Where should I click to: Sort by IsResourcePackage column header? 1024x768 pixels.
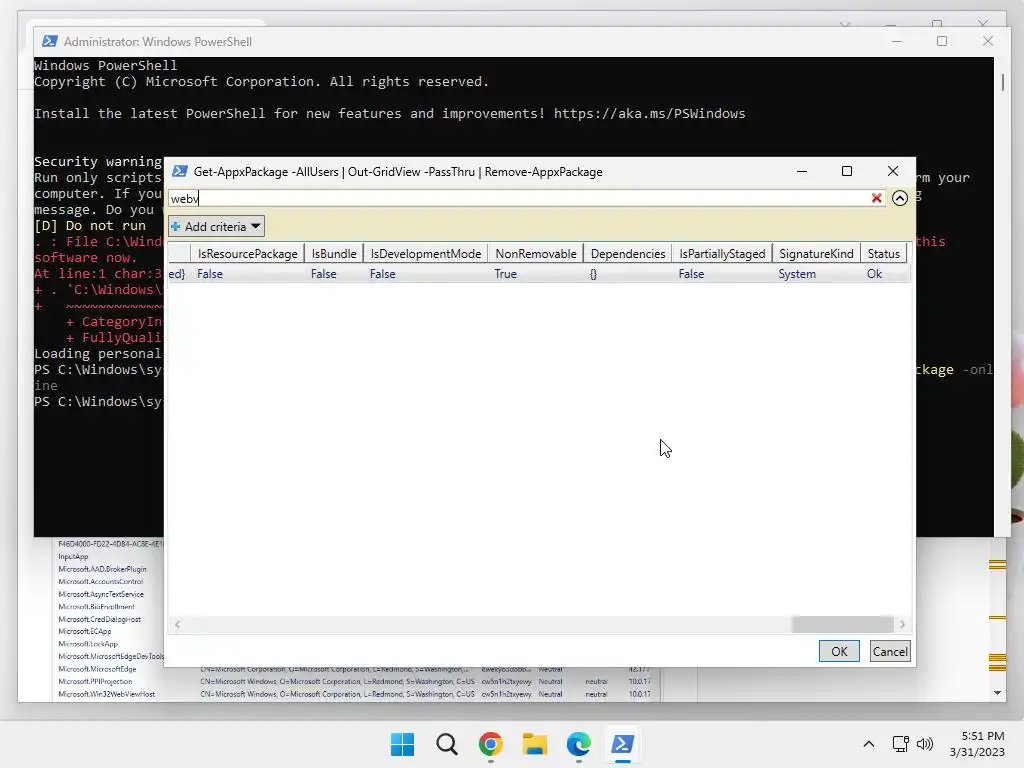point(248,253)
